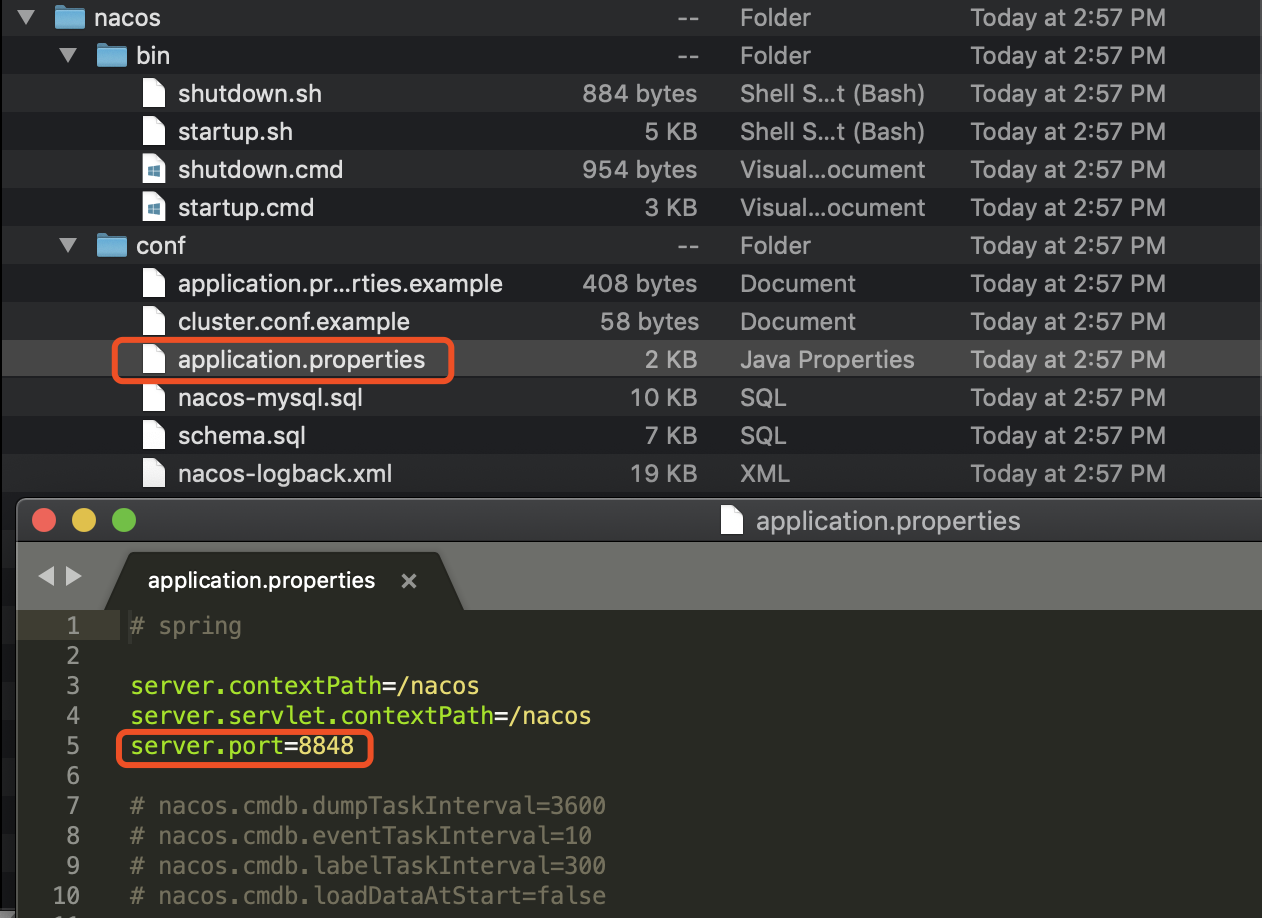
Task: Place cursor on the '# spring' comment line
Action: click(x=186, y=626)
